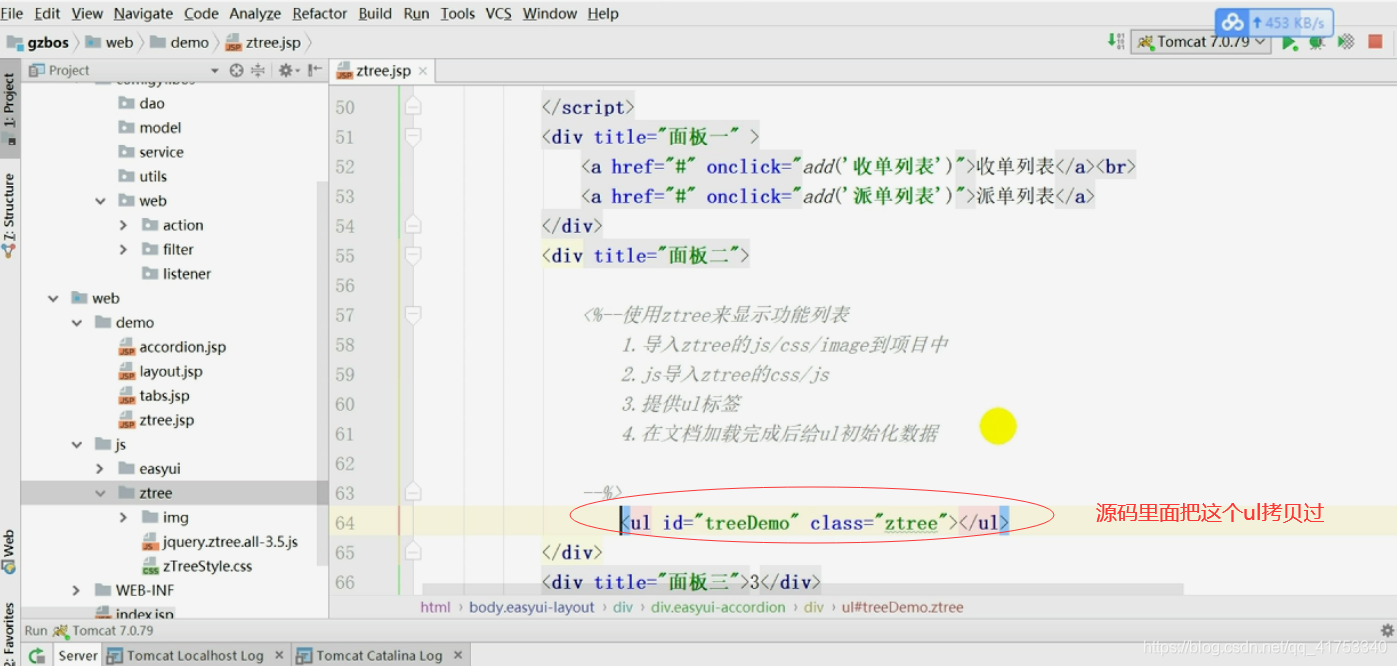1397x666 pixels.
Task: Close the ztree.jsp editor tab
Action: click(422, 71)
